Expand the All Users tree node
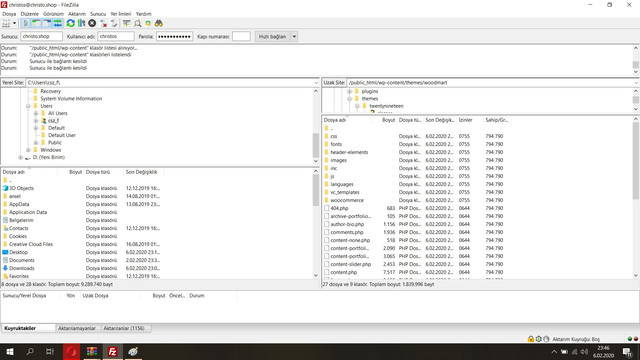The width and height of the screenshot is (640, 360). [36, 113]
